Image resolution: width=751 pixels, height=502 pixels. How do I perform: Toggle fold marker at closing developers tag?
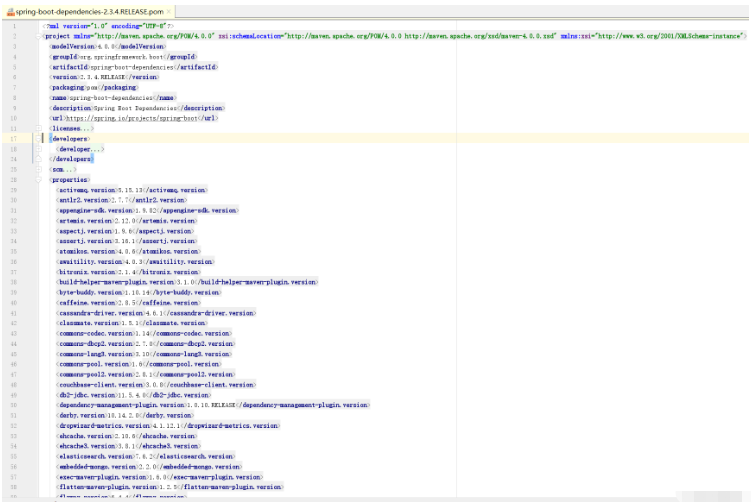38,159
